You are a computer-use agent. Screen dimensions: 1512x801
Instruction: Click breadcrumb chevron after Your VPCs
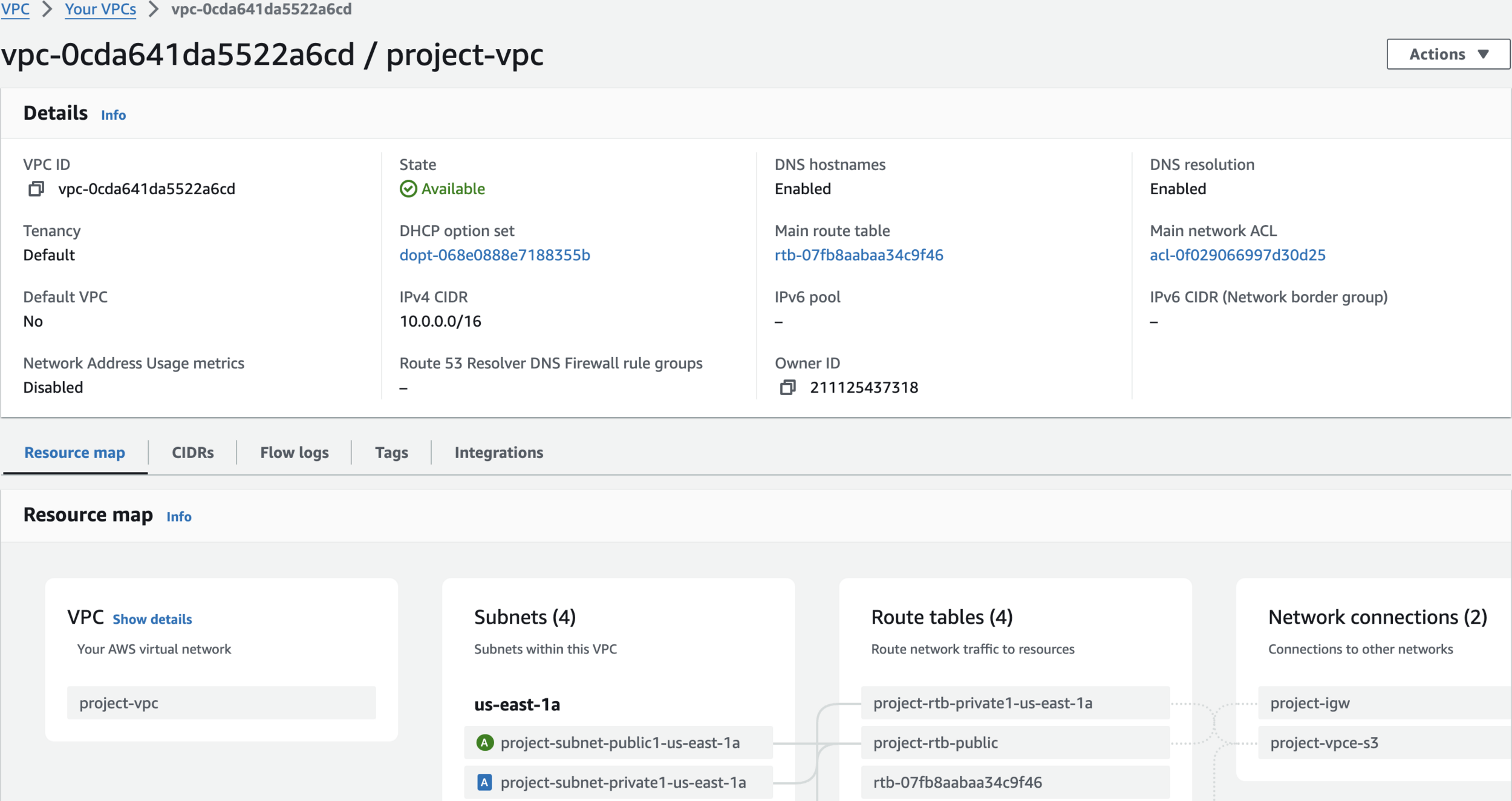tap(154, 10)
